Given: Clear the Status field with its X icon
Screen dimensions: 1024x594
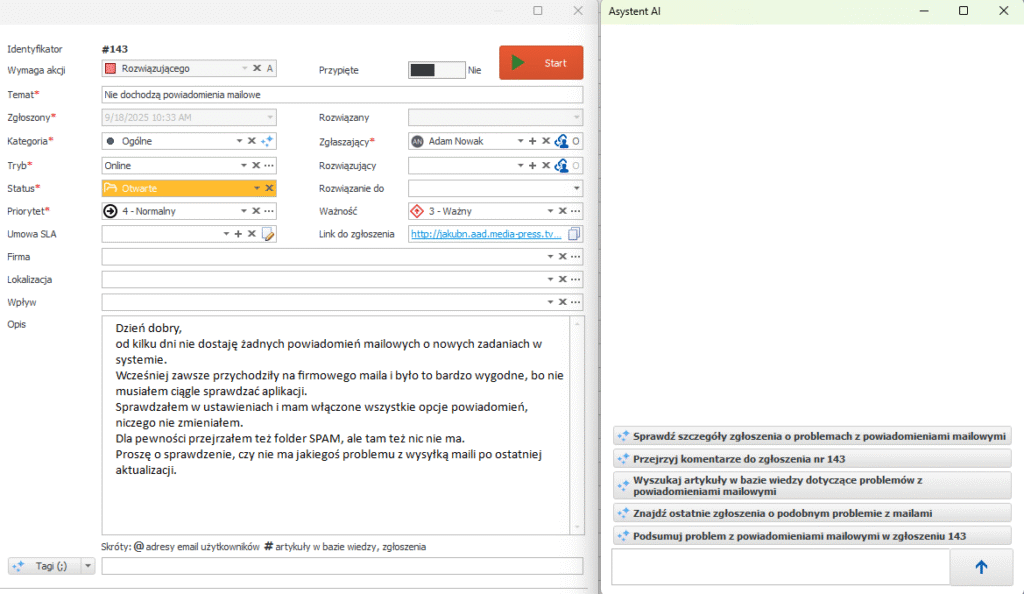Looking at the screenshot, I should point(269,188).
